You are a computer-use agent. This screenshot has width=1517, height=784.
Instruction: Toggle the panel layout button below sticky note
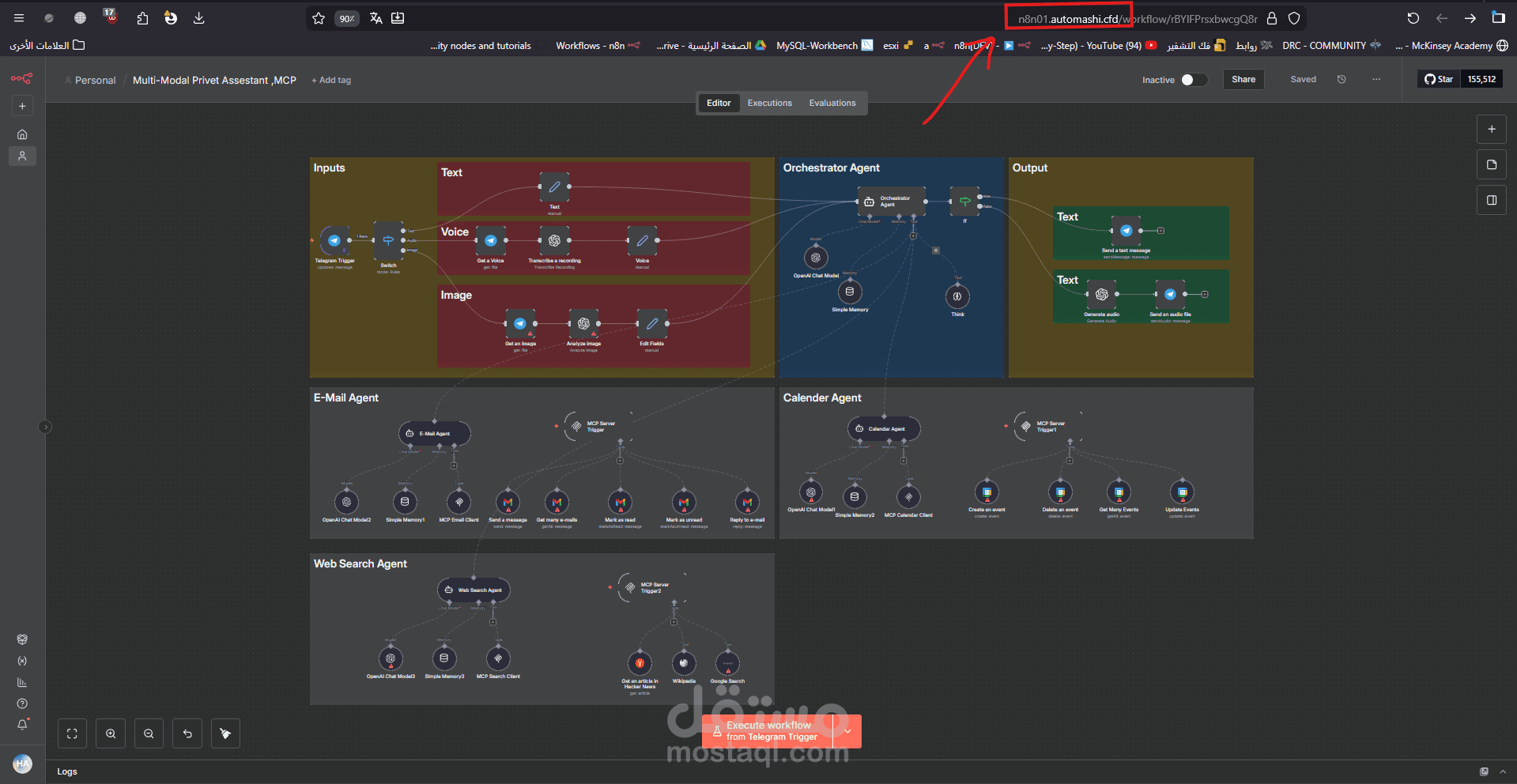[1492, 200]
